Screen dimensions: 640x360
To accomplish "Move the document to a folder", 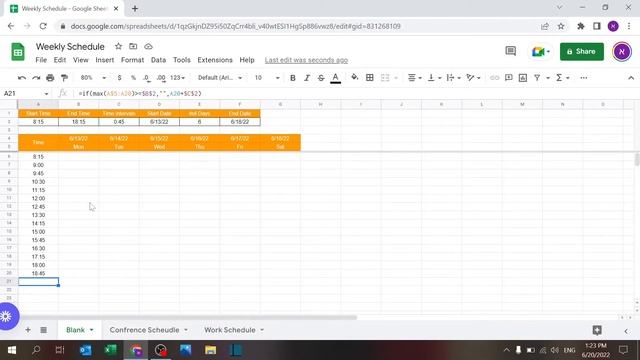I will pos(133,47).
